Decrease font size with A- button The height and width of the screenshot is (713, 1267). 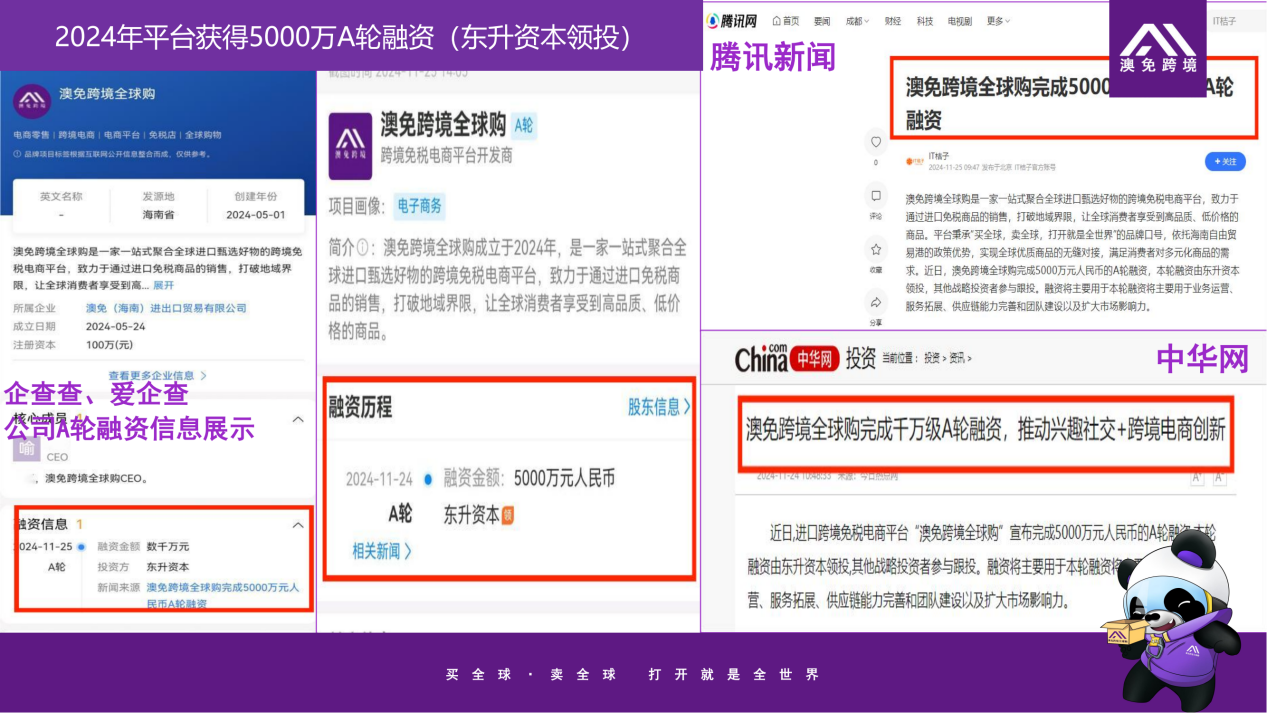pyautogui.click(x=1219, y=478)
